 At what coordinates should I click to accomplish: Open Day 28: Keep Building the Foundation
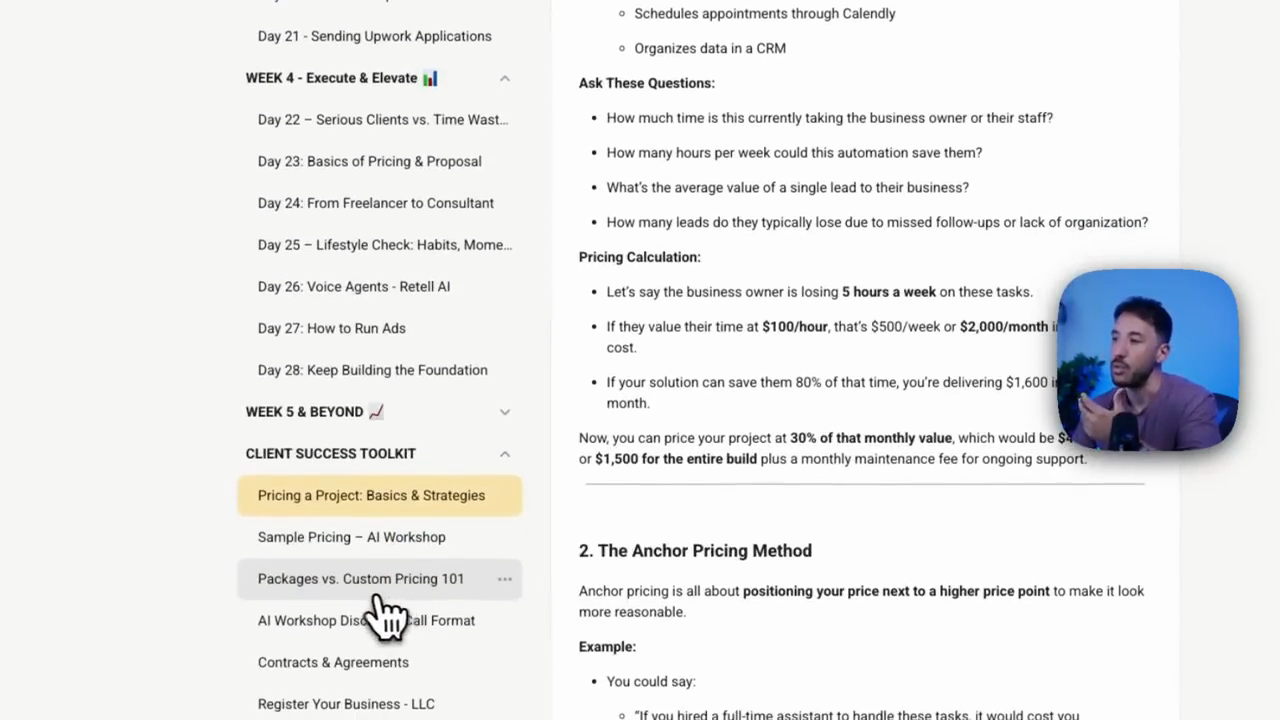pyautogui.click(x=372, y=370)
